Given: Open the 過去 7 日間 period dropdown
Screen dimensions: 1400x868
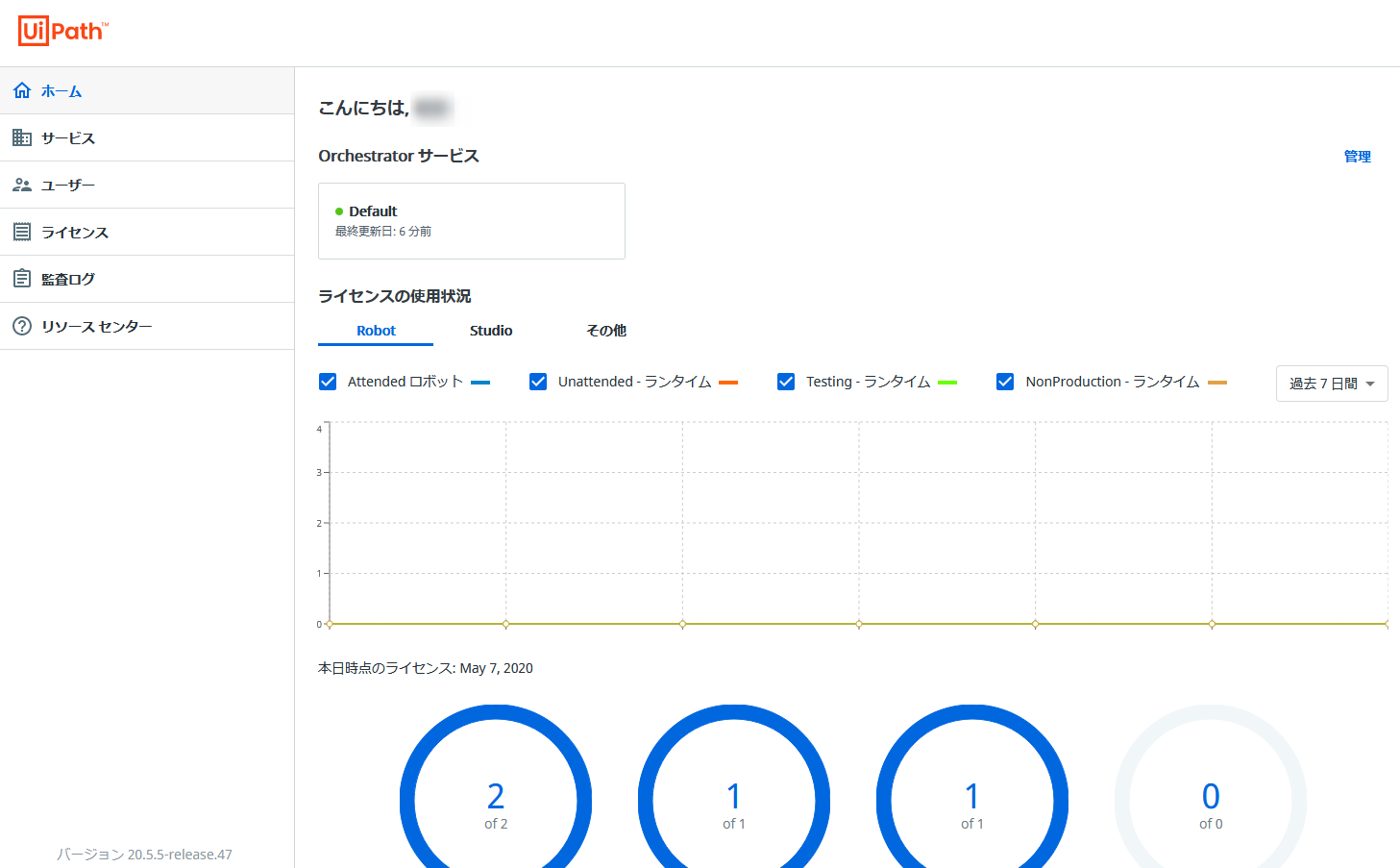Looking at the screenshot, I should pos(1331,384).
